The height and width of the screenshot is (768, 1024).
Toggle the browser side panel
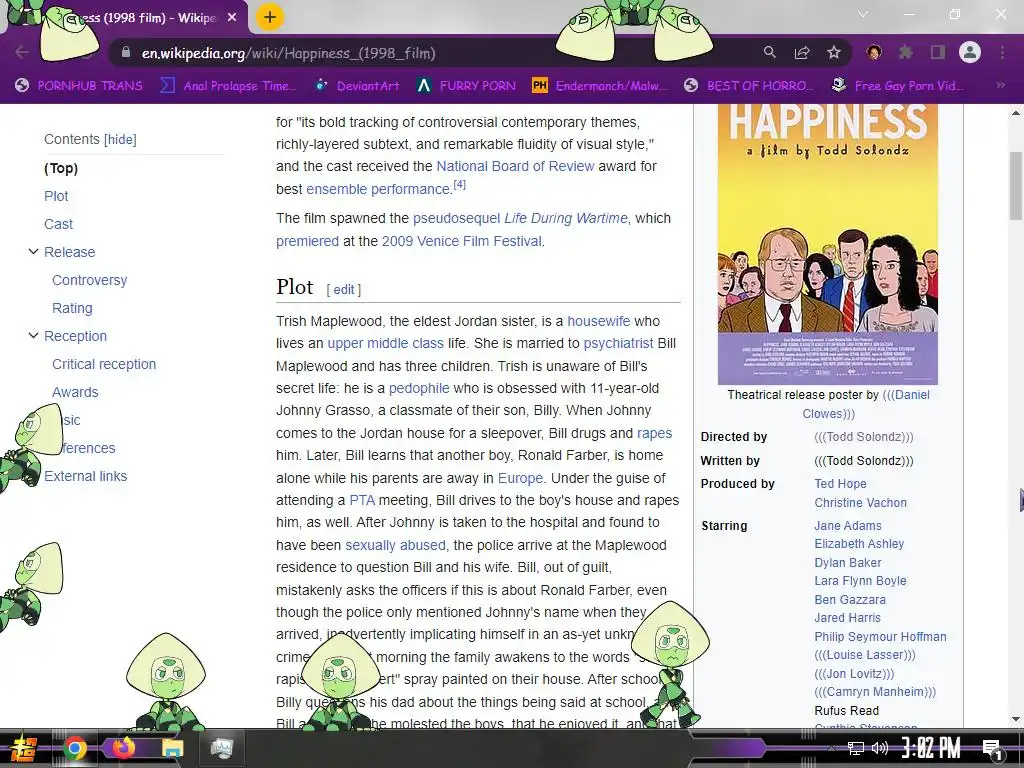tap(938, 52)
